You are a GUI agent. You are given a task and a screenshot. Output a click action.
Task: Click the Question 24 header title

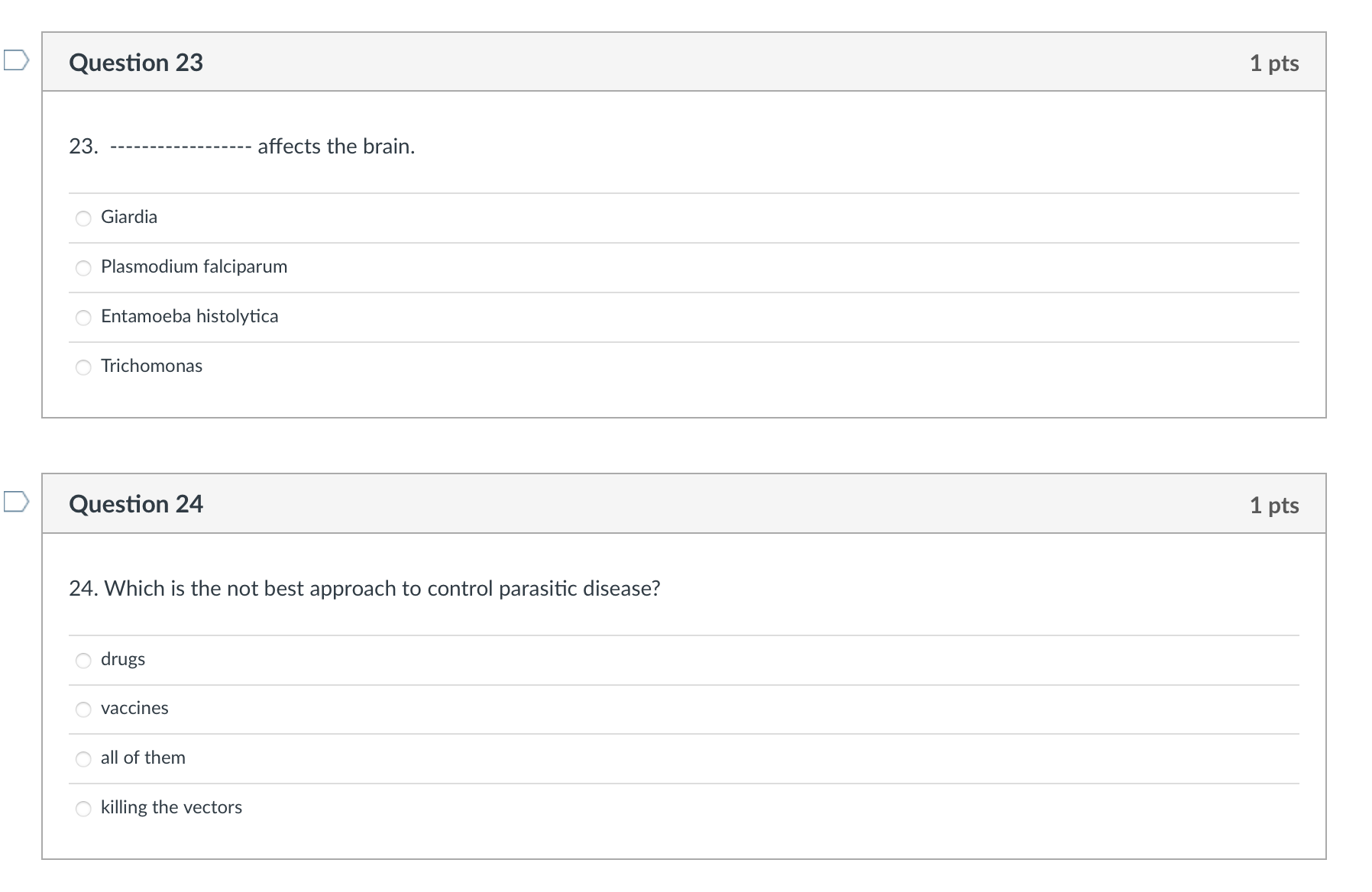point(136,503)
